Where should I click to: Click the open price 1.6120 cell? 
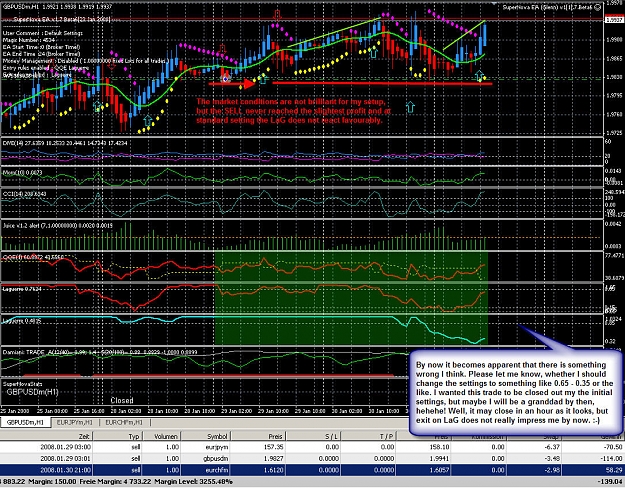tap(273, 470)
